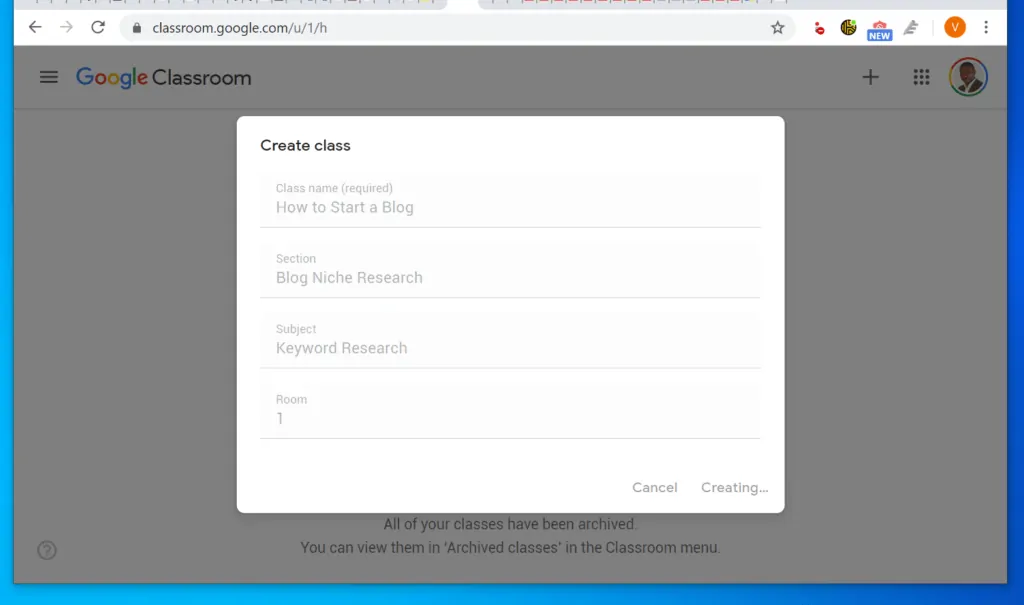Bookmark this page with the star icon

(777, 28)
